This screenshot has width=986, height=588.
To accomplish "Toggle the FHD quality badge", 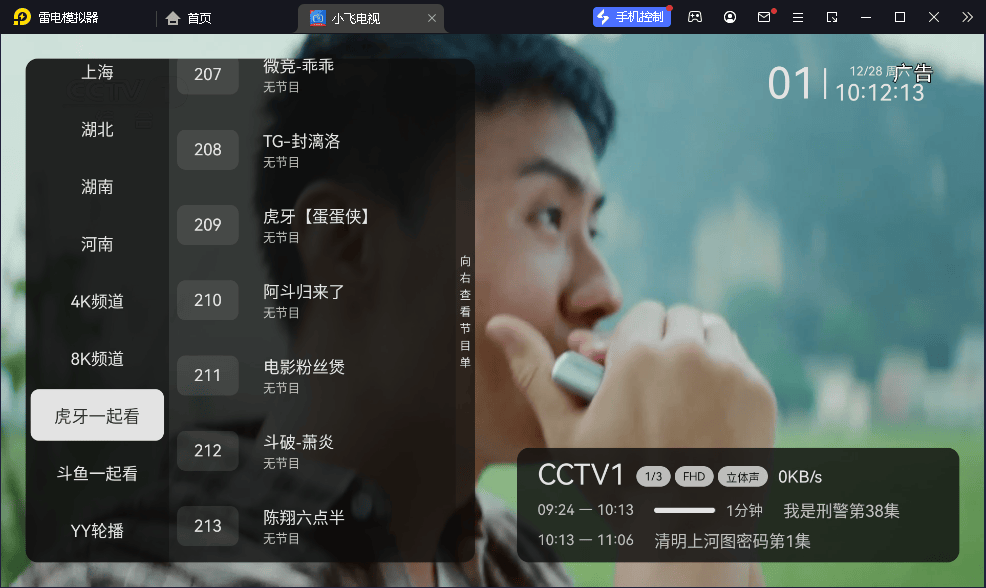I will [694, 476].
